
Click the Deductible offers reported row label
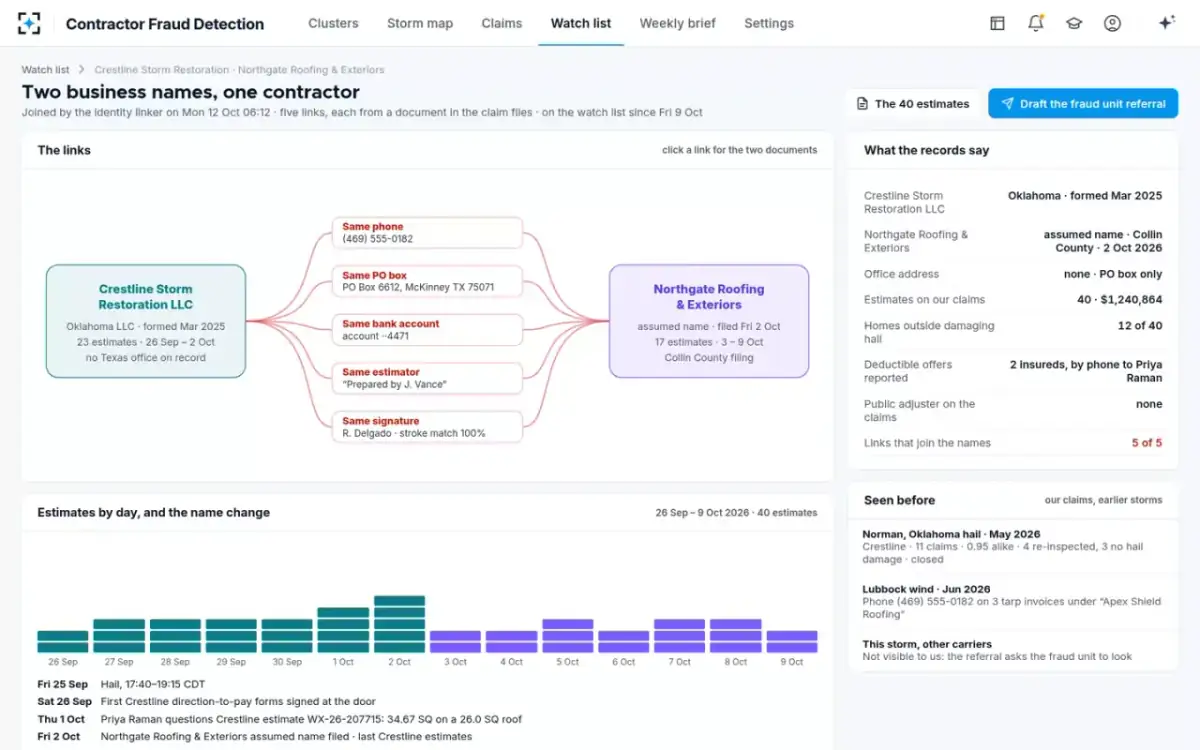click(x=908, y=371)
